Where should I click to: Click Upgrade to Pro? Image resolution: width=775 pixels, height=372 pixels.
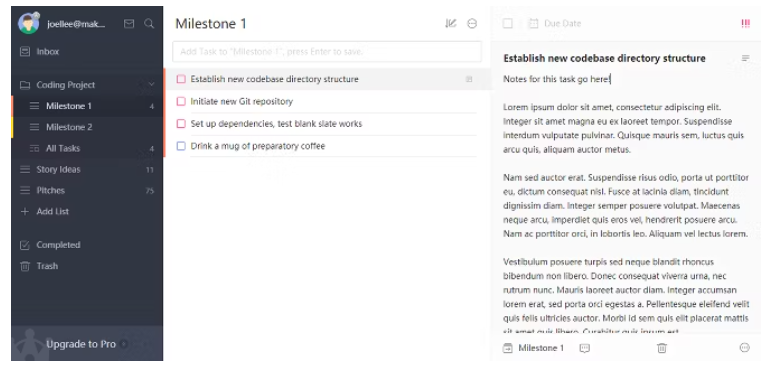click(81, 344)
